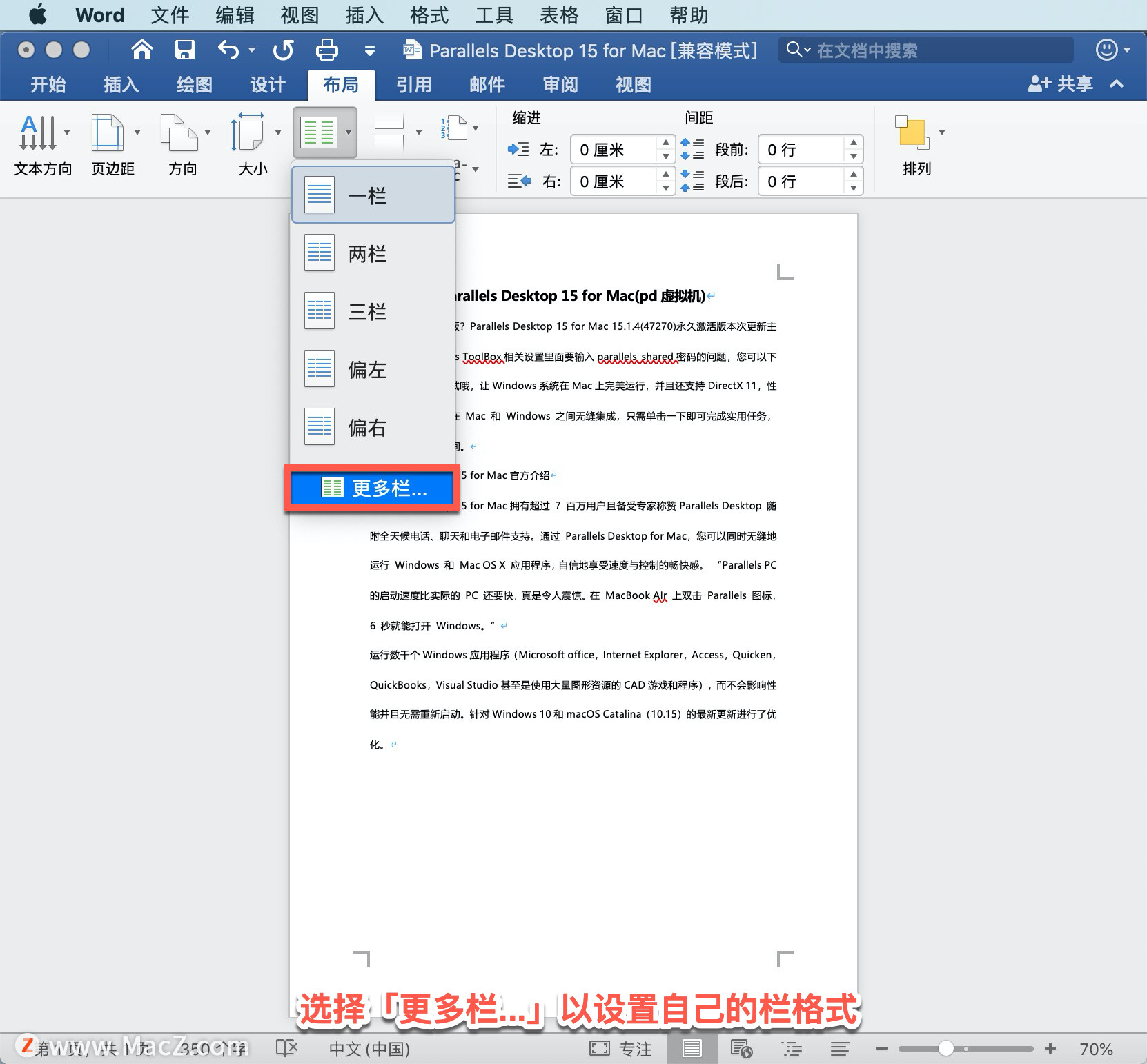Decrease right indent with down stepper

(665, 188)
